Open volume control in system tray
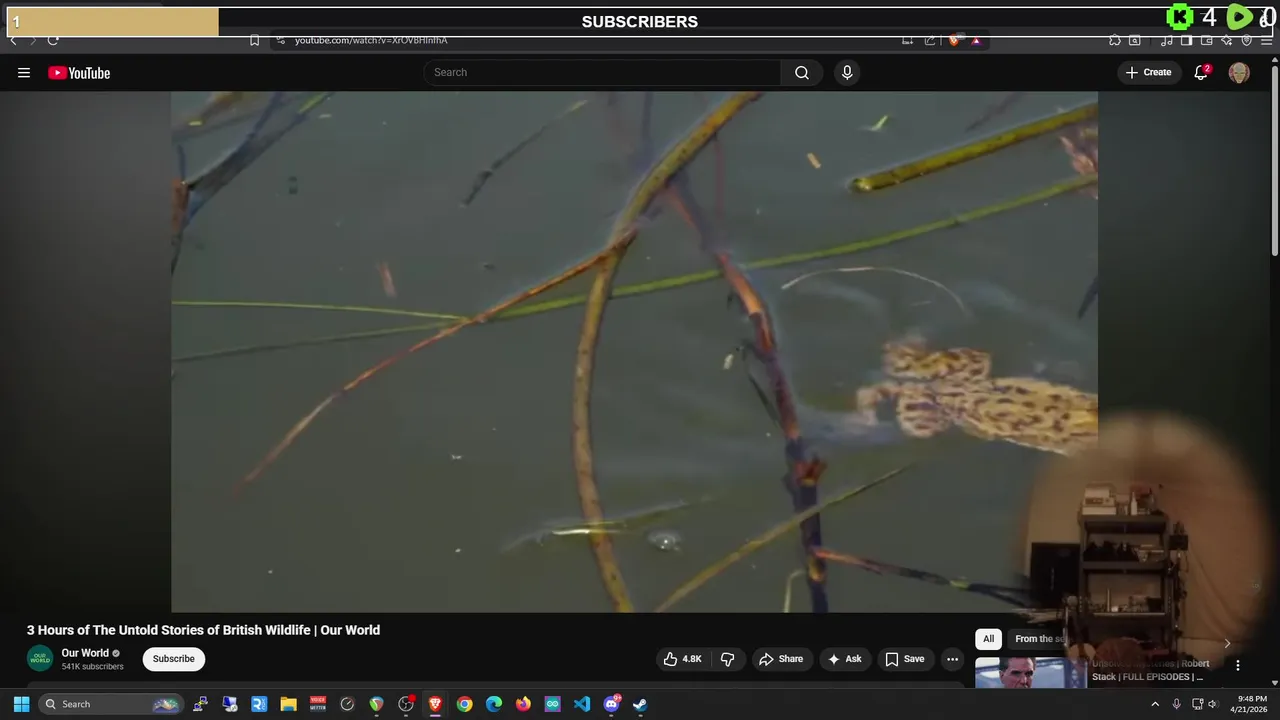This screenshot has height=720, width=1280. pos(1212,704)
